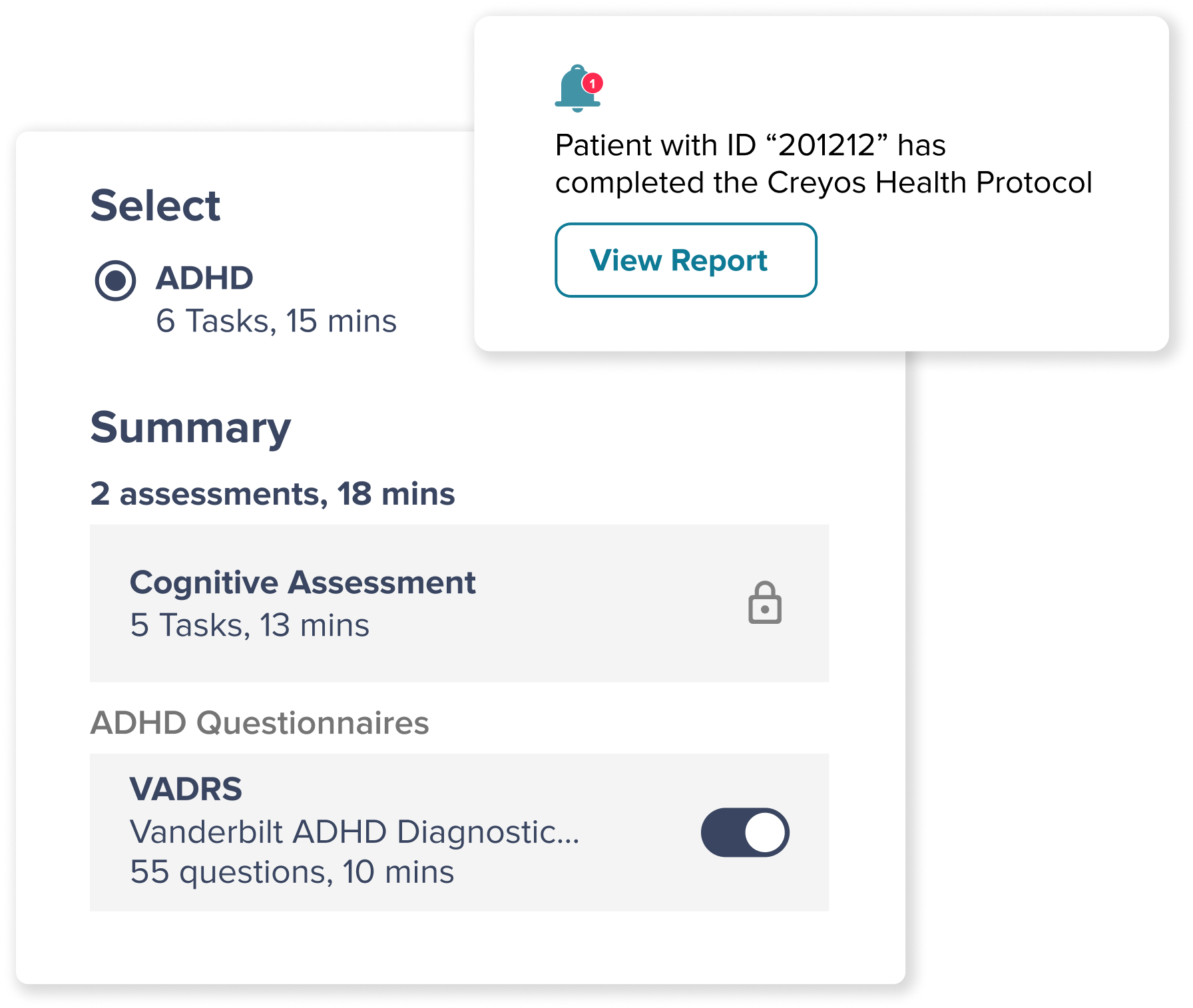Click the ADHD protocol label

204,278
